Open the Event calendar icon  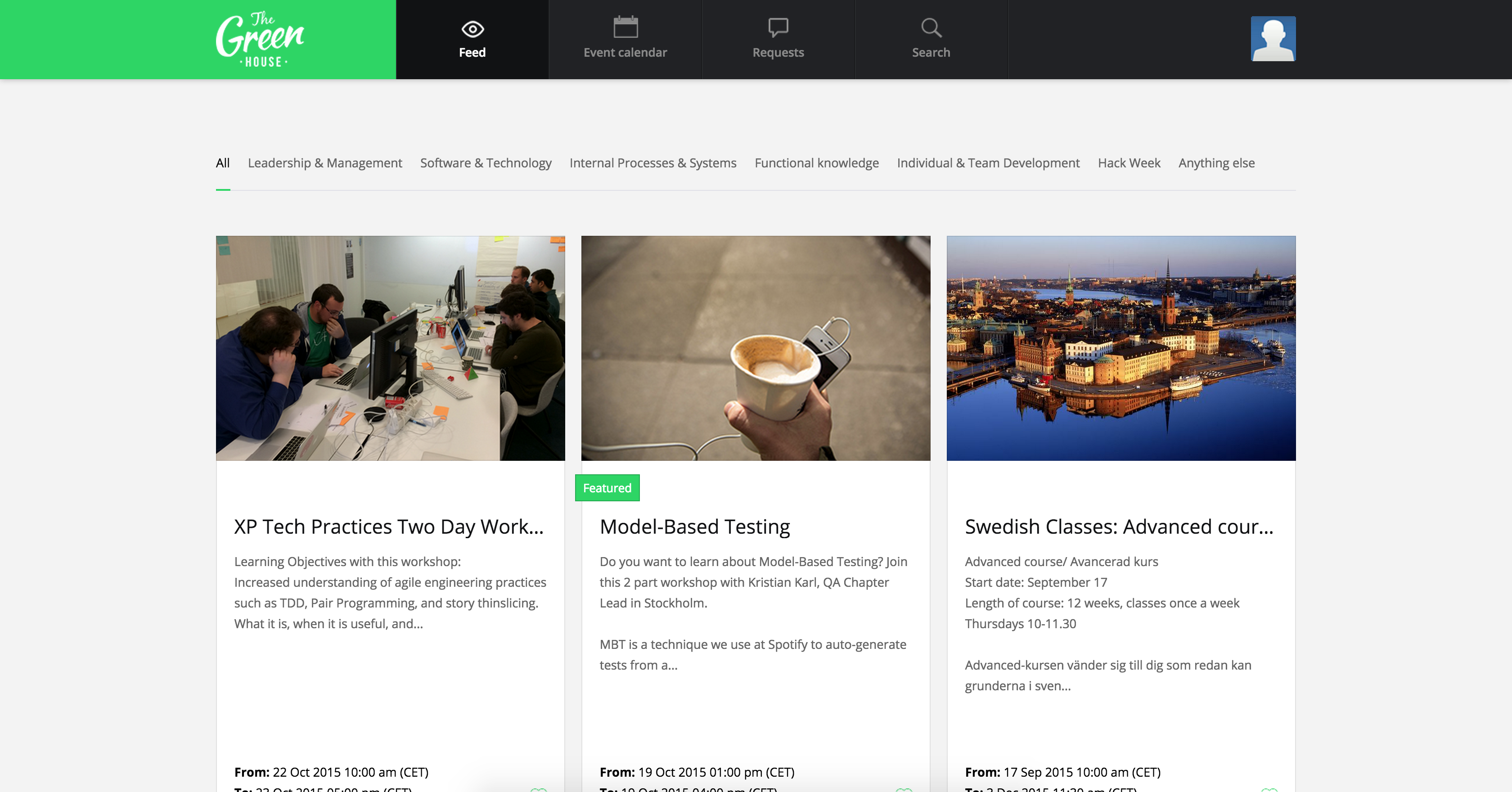coord(625,27)
